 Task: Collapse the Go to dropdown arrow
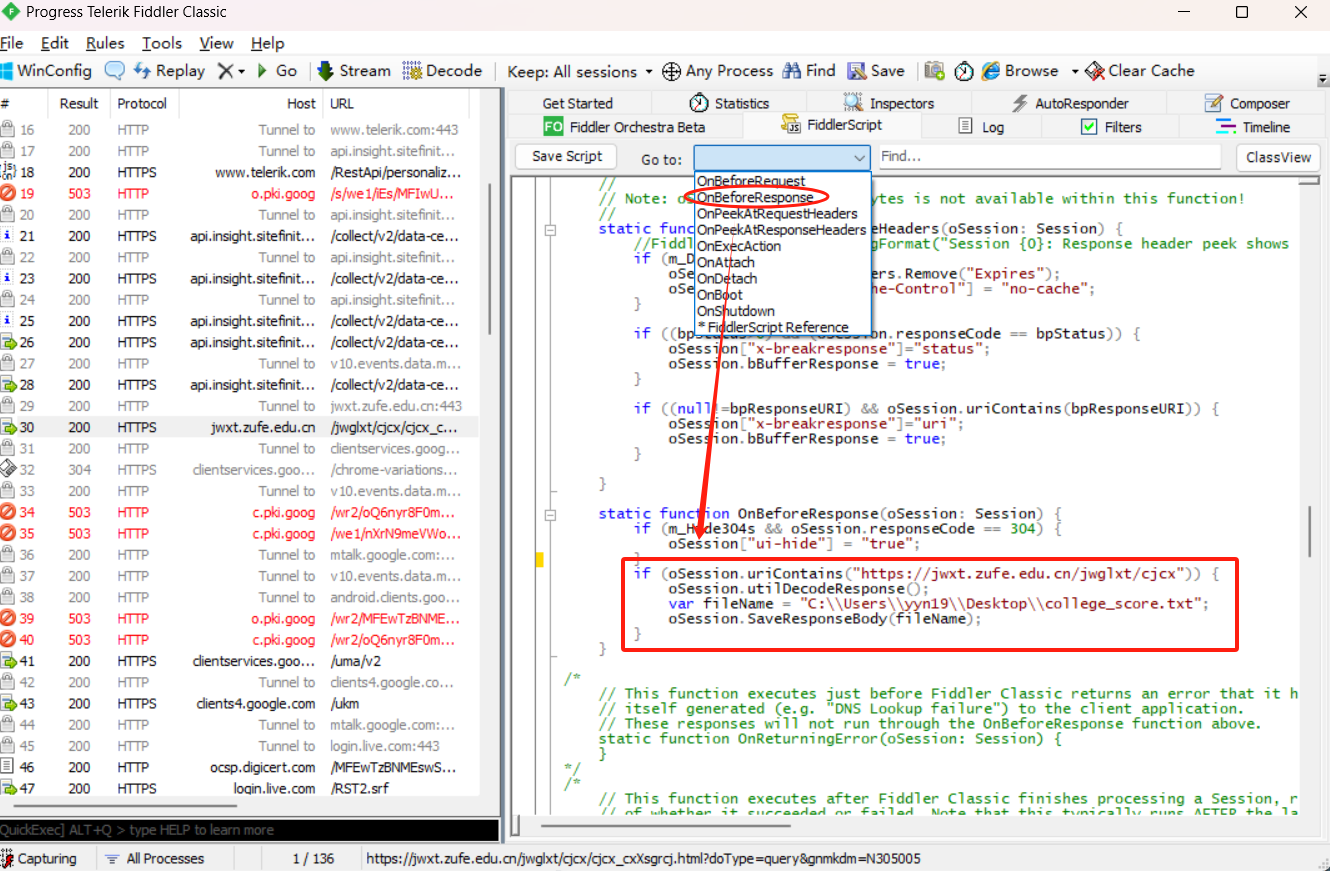[x=861, y=158]
